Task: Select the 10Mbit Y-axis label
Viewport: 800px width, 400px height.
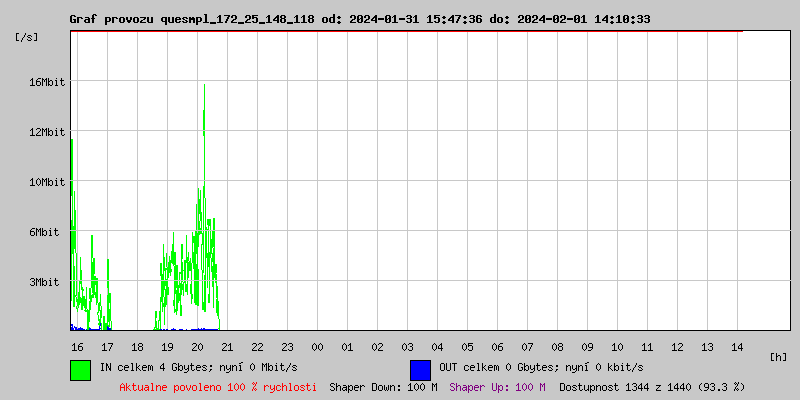Action: click(x=47, y=182)
